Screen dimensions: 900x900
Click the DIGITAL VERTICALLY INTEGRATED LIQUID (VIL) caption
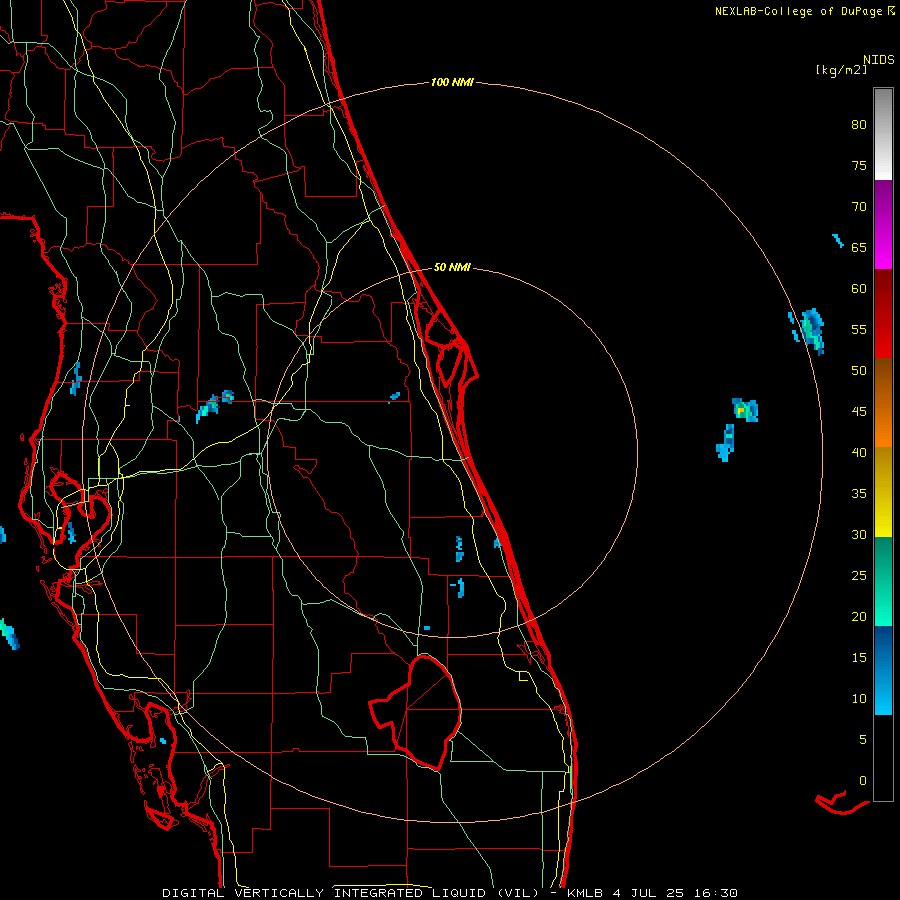[351, 893]
